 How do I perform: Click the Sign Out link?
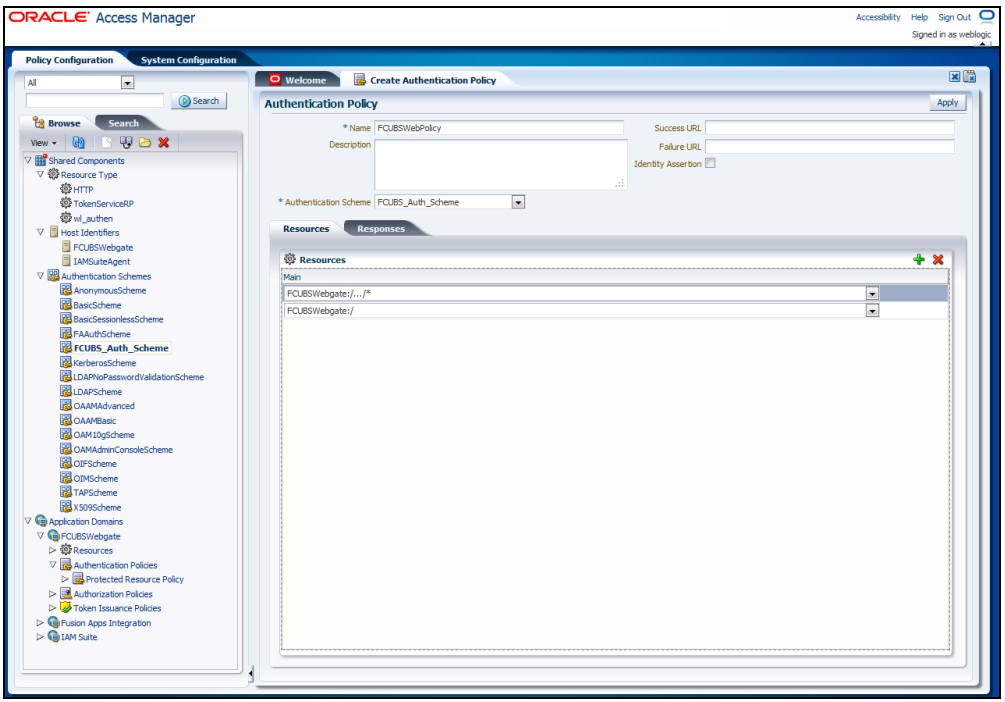tap(954, 17)
